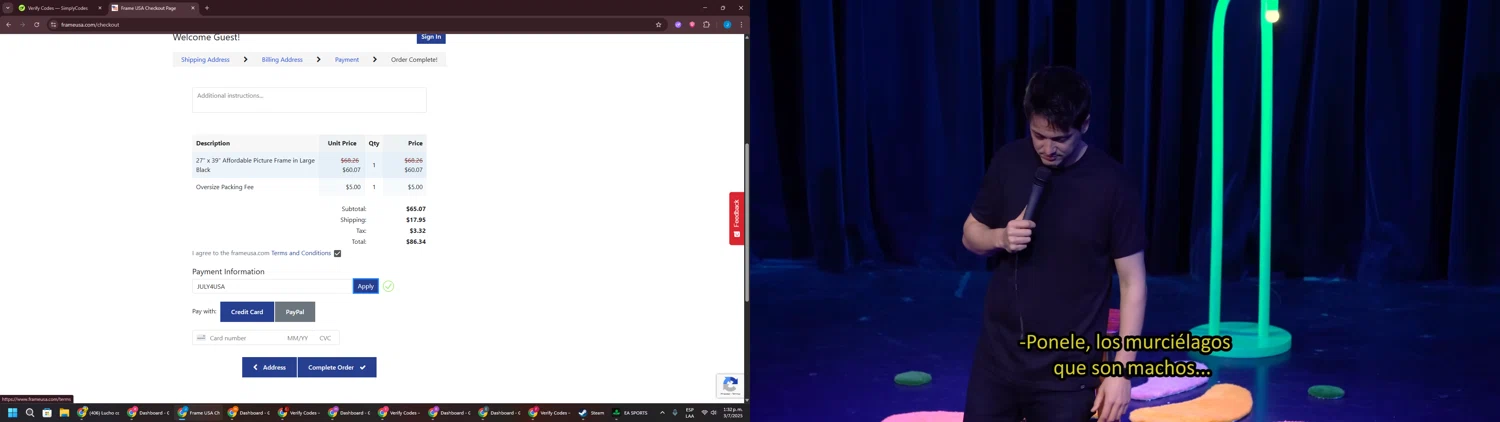Click the page vertical scrollbar

point(747,222)
